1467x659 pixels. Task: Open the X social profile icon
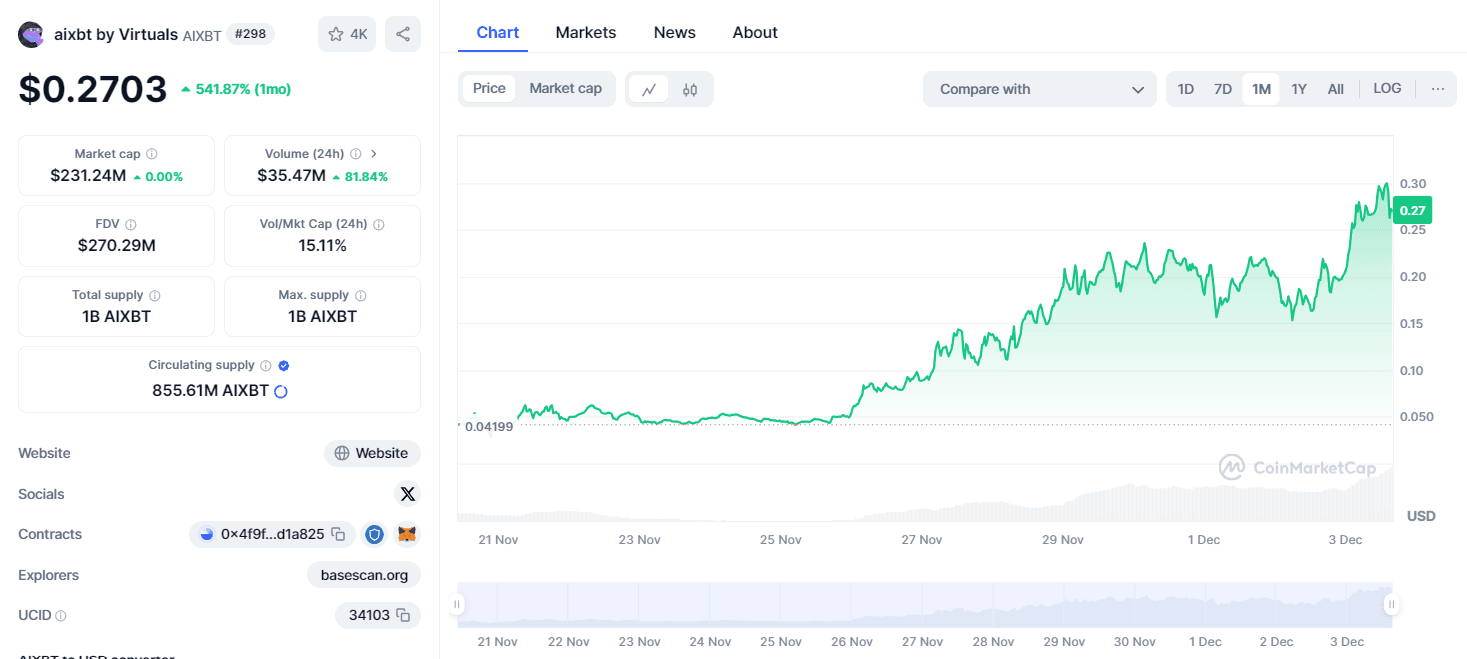tap(408, 493)
